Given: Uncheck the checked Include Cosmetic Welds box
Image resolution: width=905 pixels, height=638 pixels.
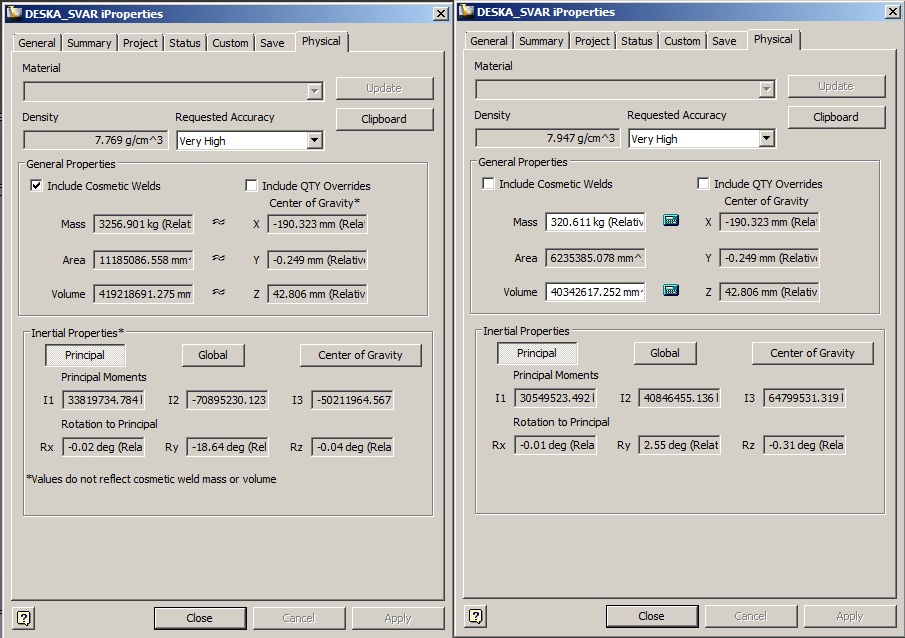Looking at the screenshot, I should coord(37,186).
